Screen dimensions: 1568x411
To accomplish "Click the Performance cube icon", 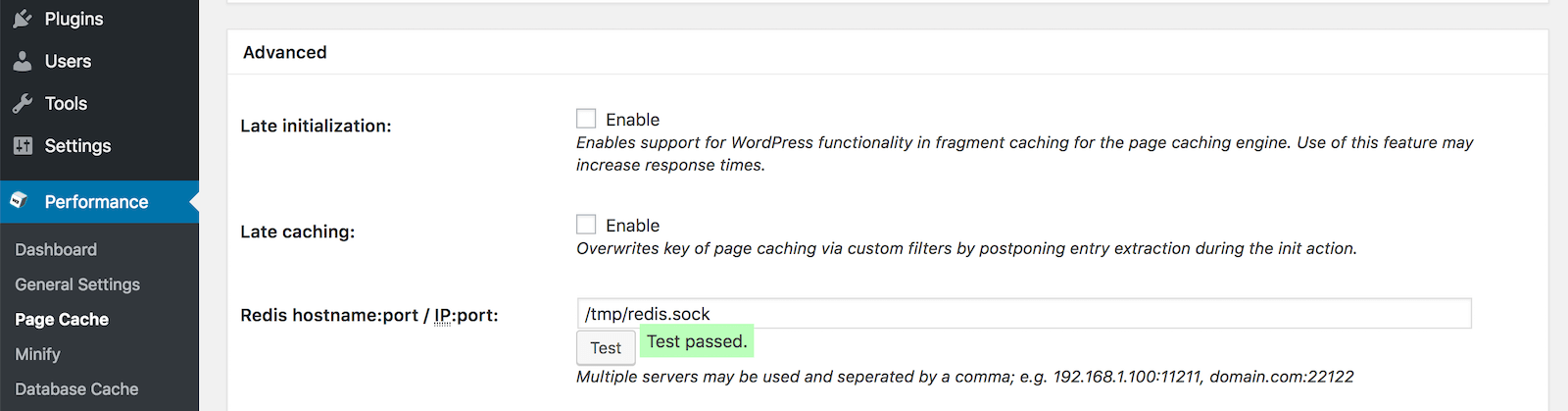I will click(20, 200).
